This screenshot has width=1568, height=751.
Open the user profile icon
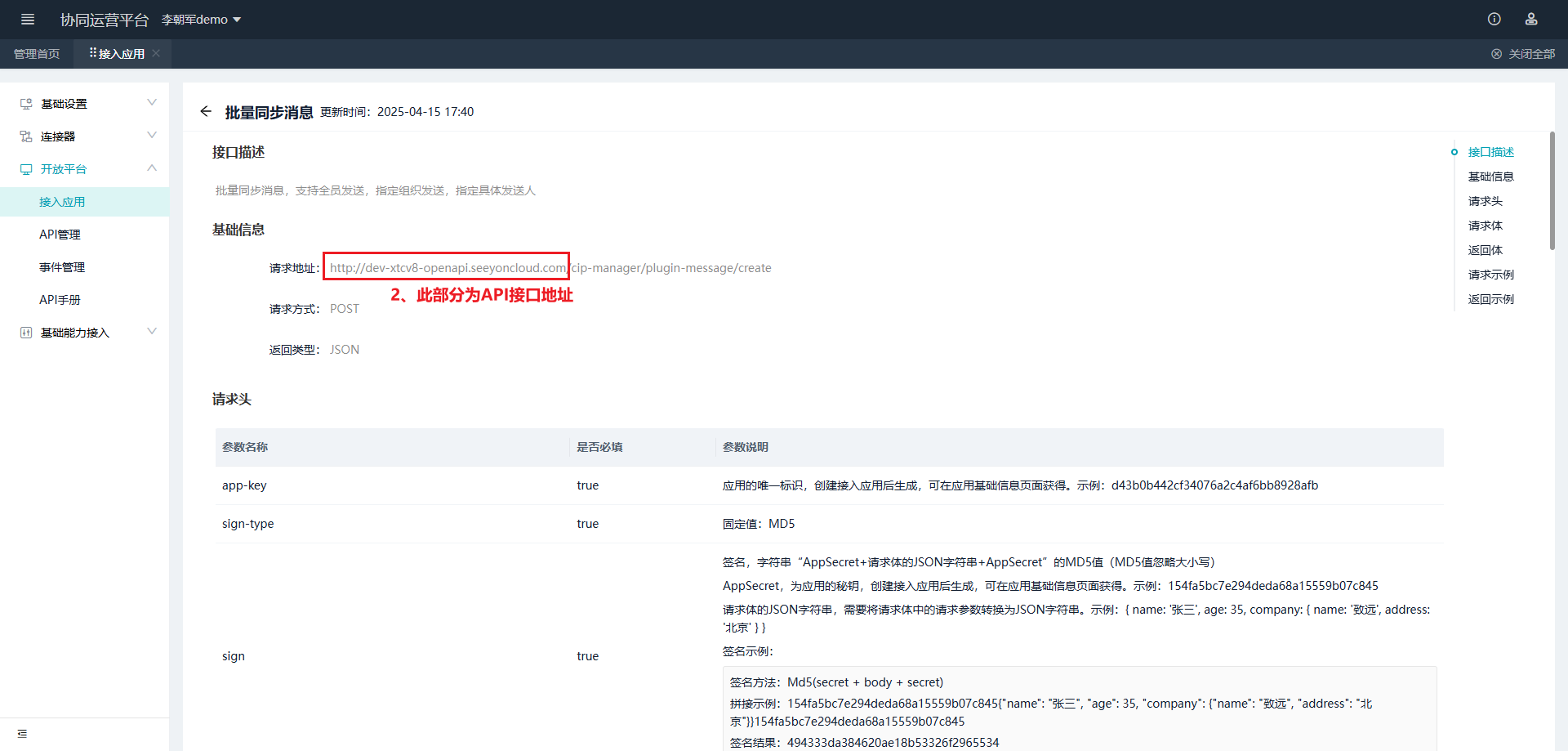(x=1531, y=20)
